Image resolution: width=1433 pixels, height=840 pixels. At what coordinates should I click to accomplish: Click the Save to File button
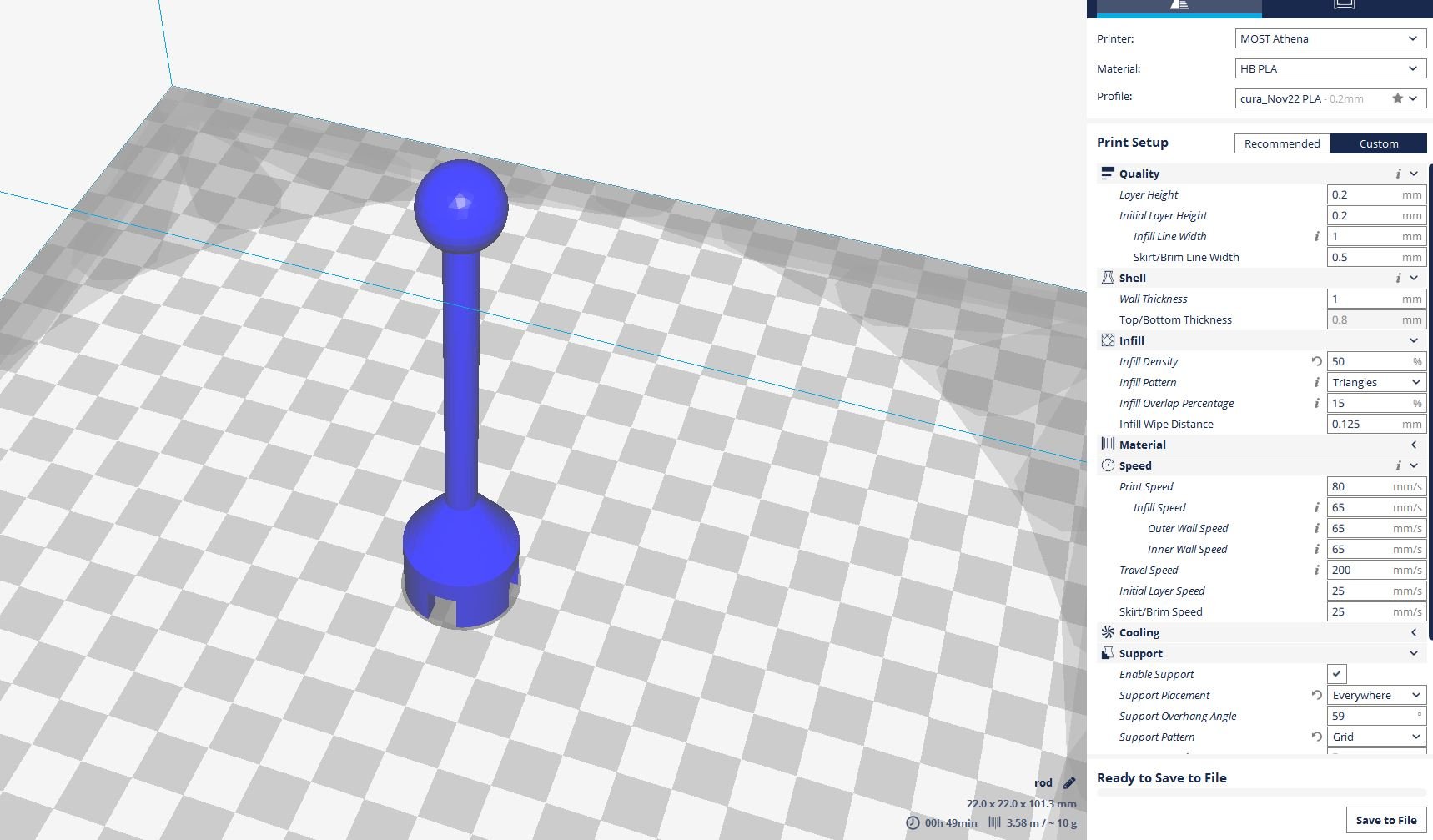[x=1385, y=820]
